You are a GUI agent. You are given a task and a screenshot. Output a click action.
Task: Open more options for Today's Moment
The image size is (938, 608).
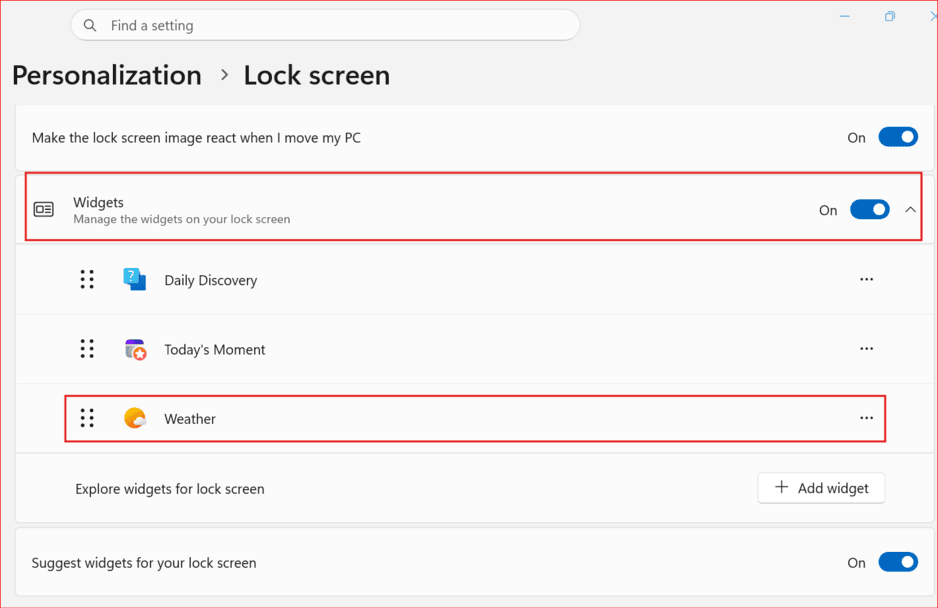(866, 348)
